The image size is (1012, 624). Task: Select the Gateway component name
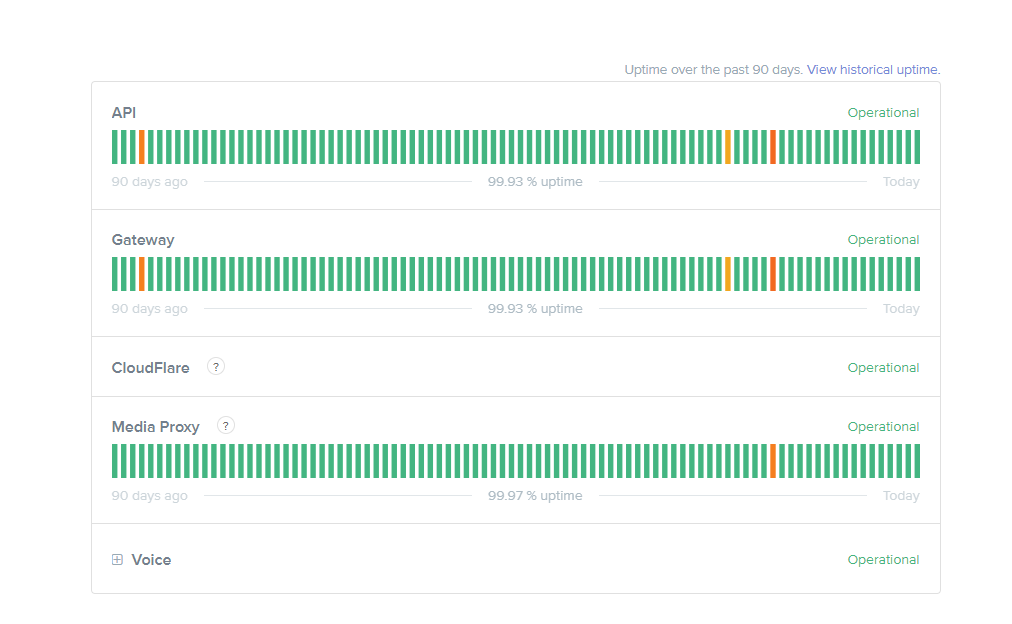(x=143, y=239)
